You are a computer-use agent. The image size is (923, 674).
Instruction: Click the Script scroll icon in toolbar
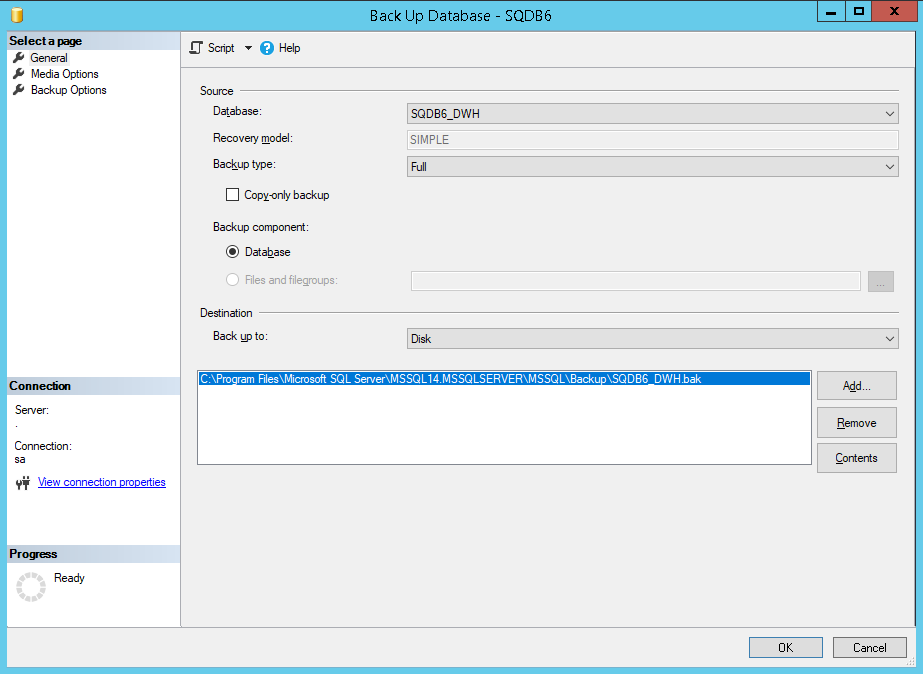tap(196, 48)
